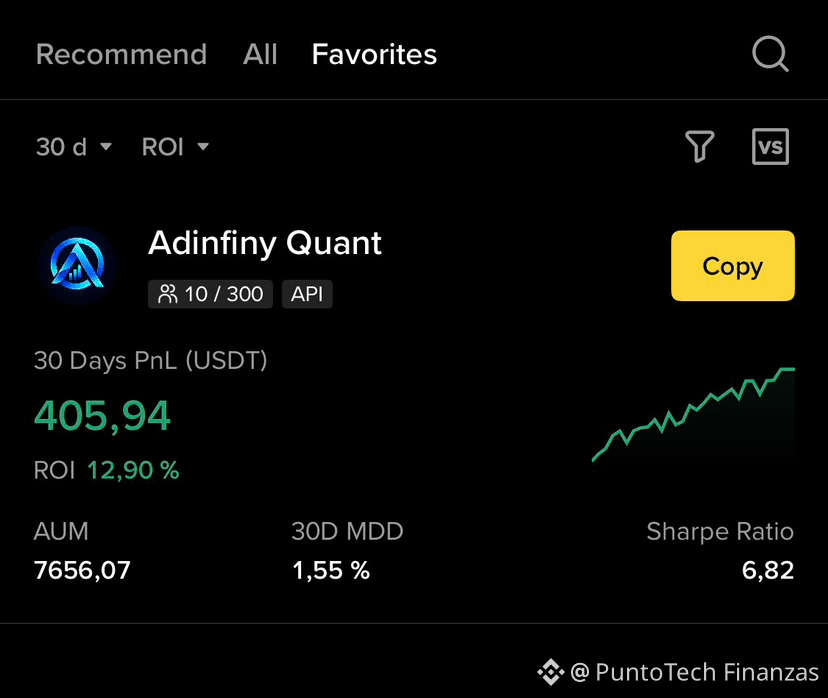Tap the green PnL trend chart
The image size is (828, 698).
click(x=693, y=414)
